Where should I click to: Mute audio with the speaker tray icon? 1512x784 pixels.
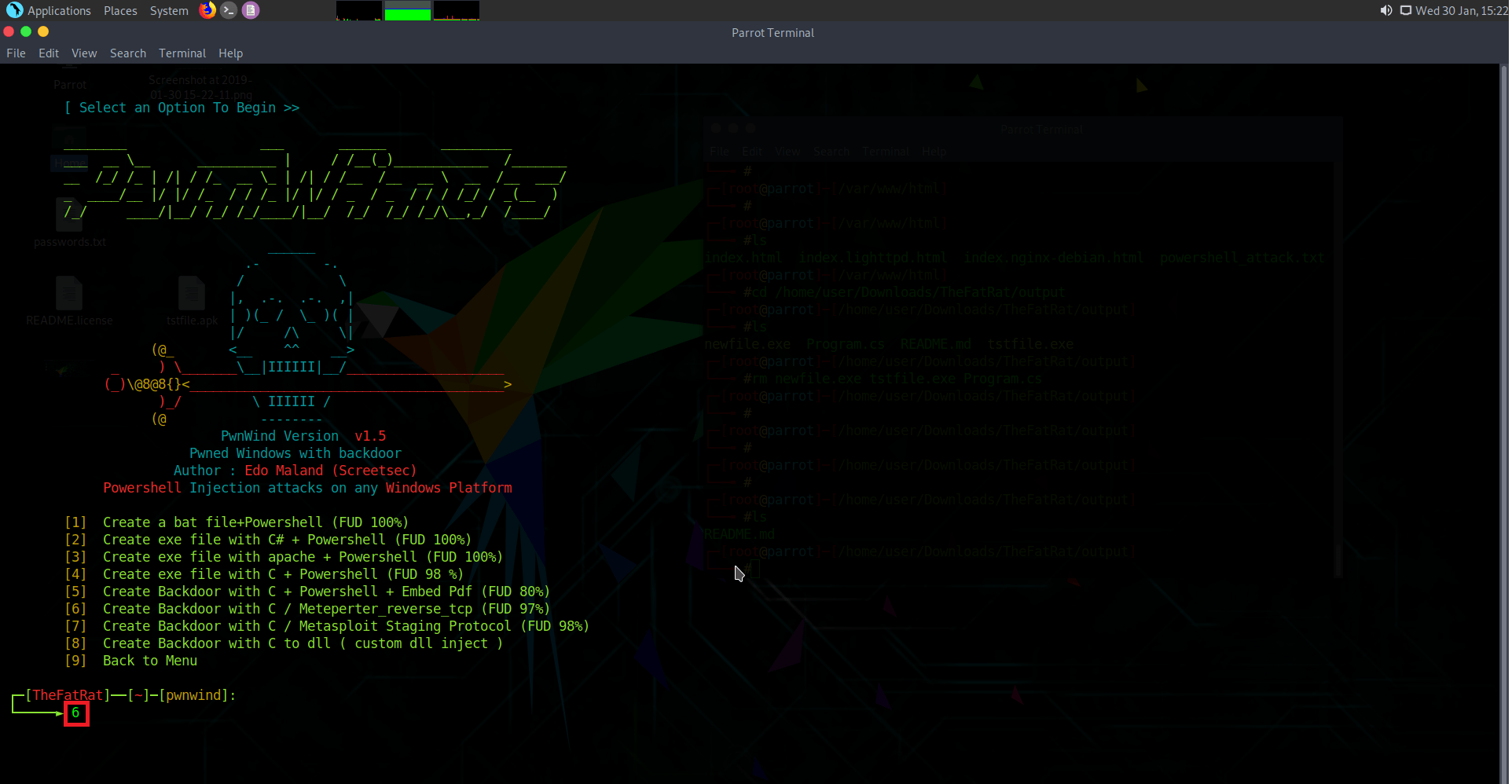1385,10
